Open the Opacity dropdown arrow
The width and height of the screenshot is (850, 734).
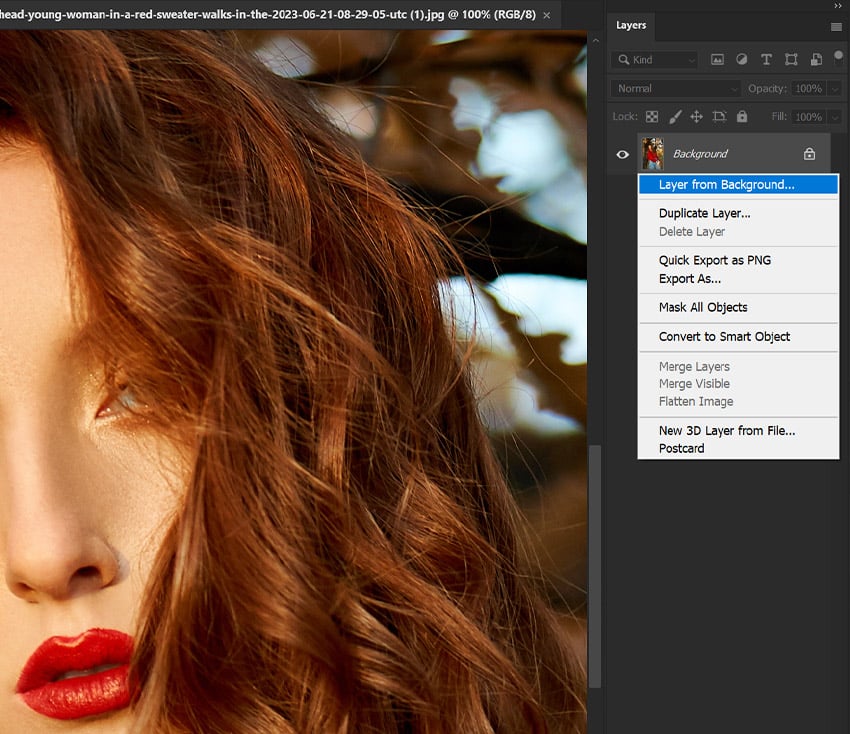(835, 88)
